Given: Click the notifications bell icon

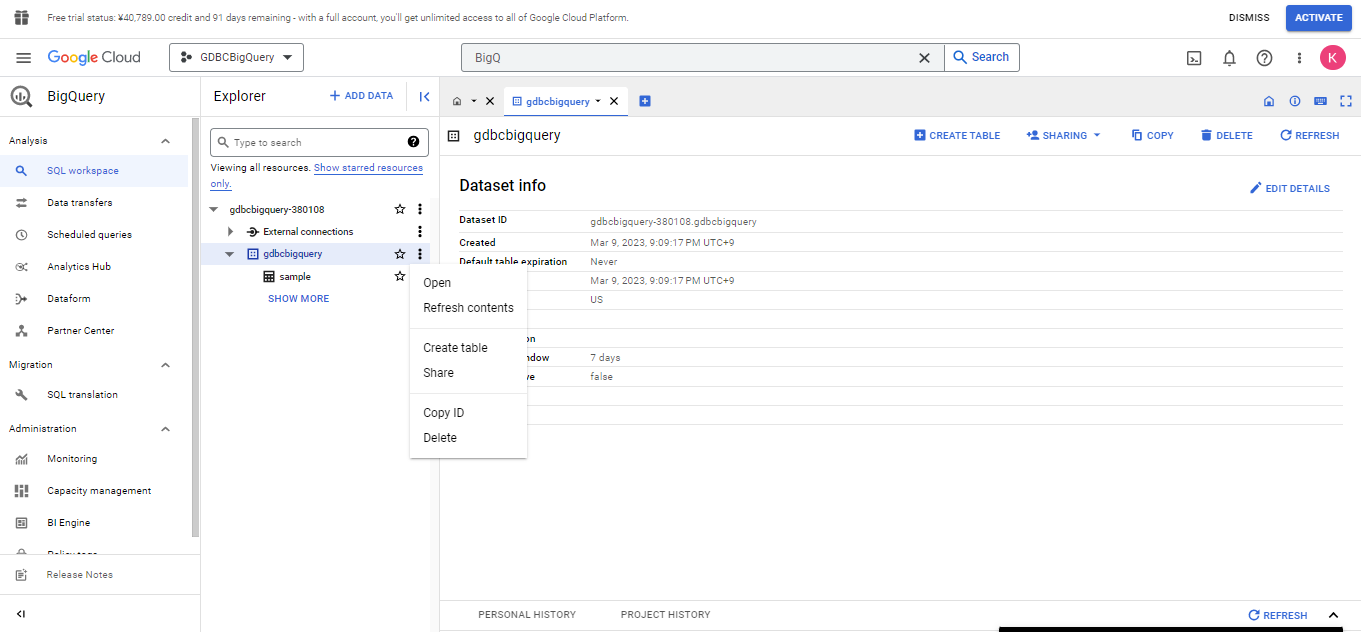Looking at the screenshot, I should (x=1229, y=58).
